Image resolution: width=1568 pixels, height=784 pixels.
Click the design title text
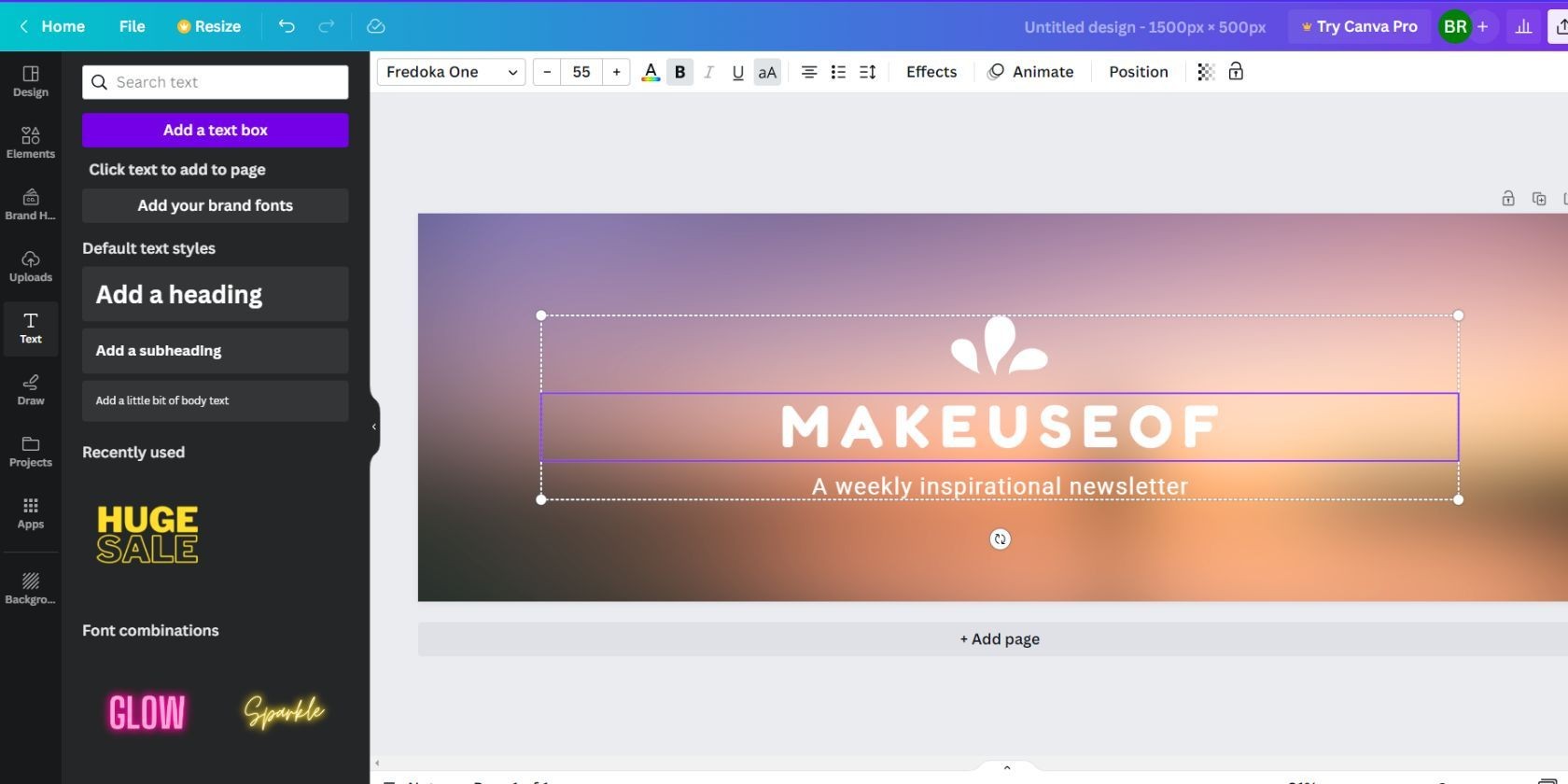point(1144,27)
